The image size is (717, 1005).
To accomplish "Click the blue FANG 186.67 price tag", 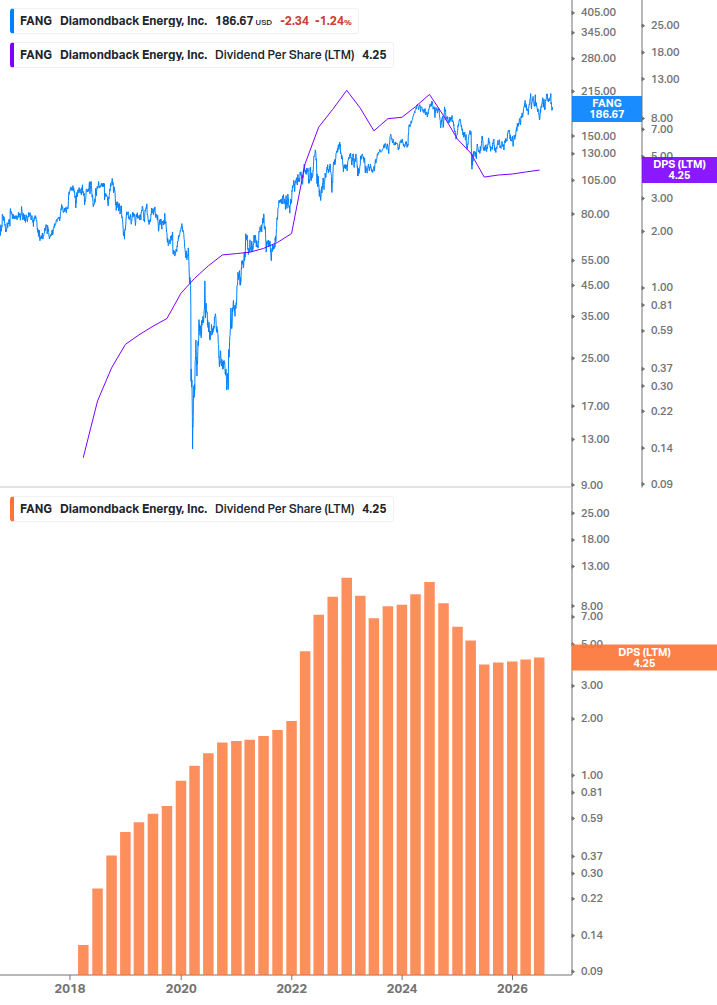I will coord(607,109).
